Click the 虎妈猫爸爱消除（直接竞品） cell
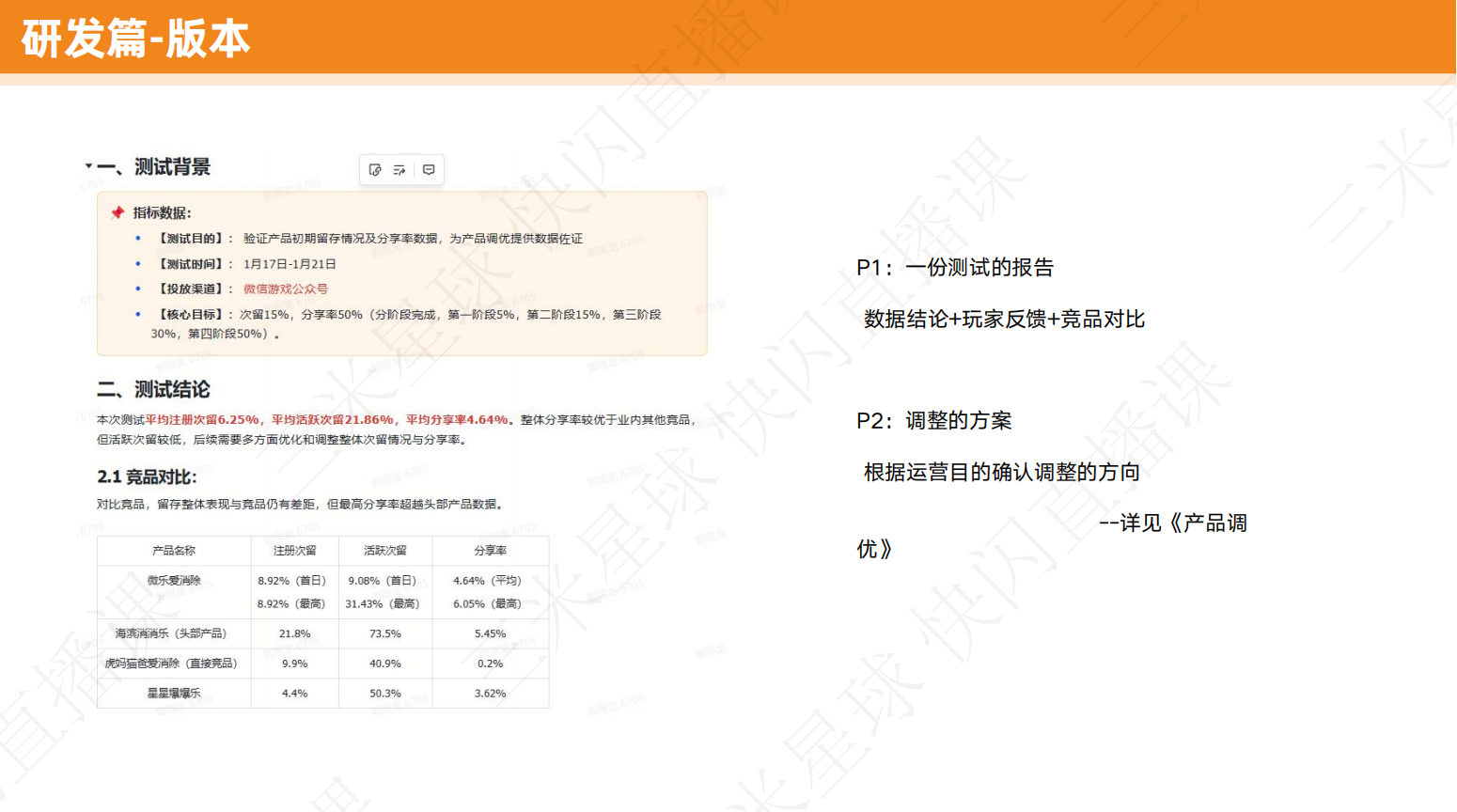Viewport: 1457px width, 812px height. (x=171, y=664)
